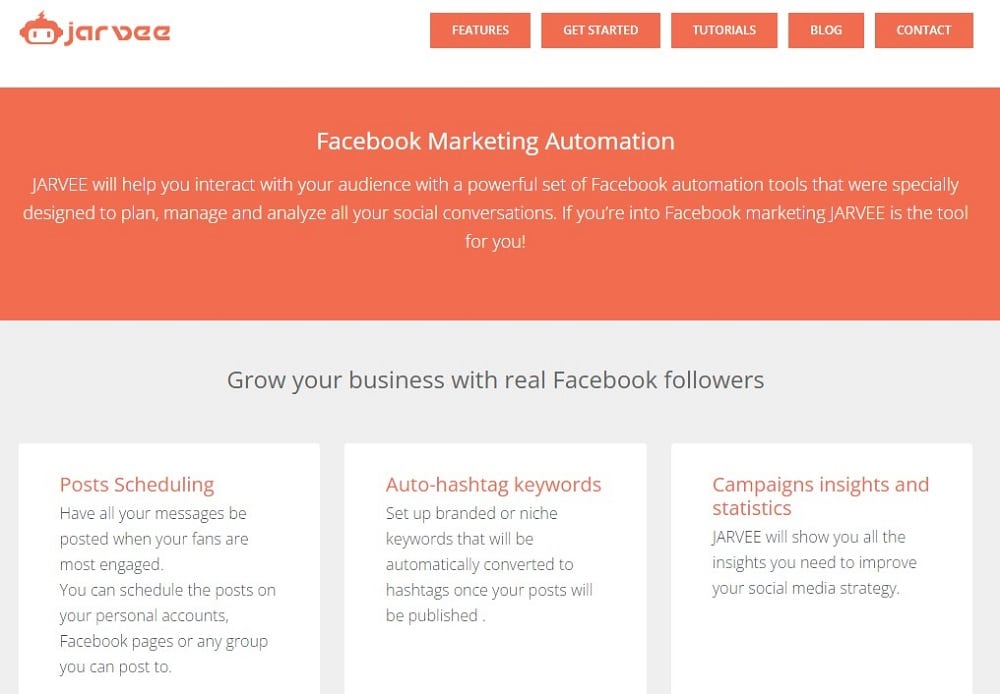This screenshot has height=694, width=1000.
Task: Click the 'You can schedule the posts' paragraph
Action: pyautogui.click(x=168, y=628)
